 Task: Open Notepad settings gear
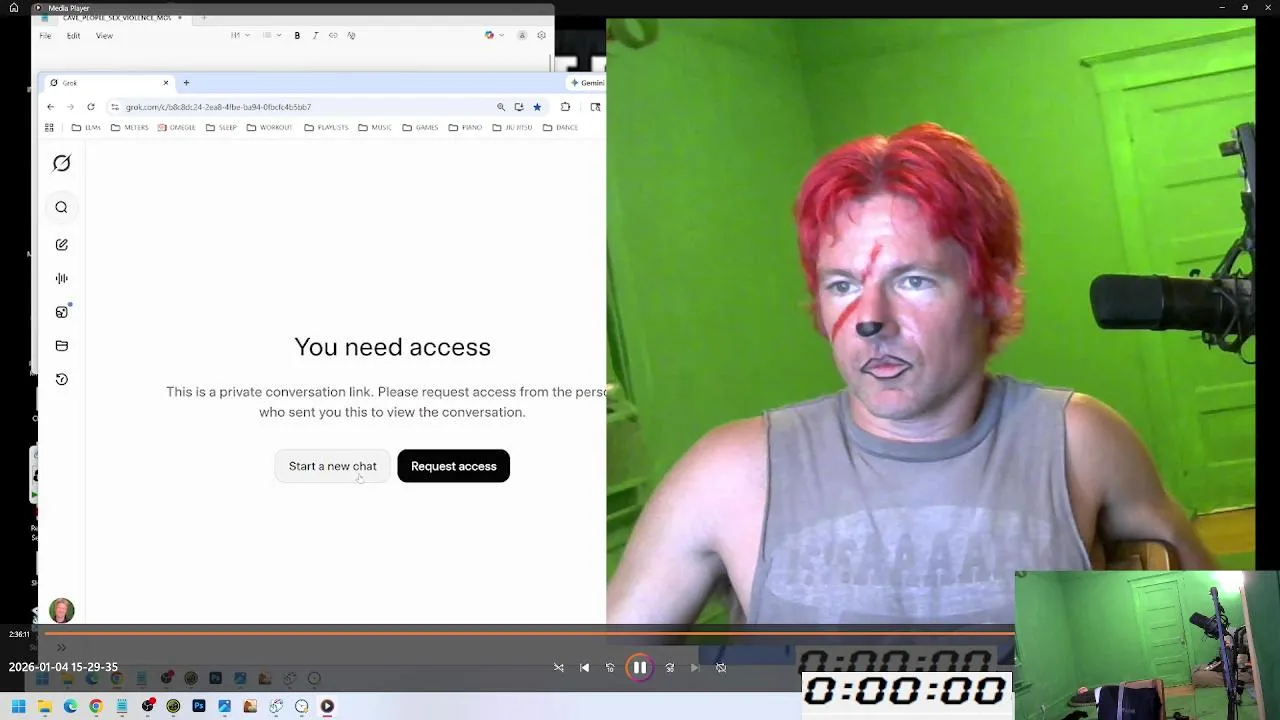[541, 36]
